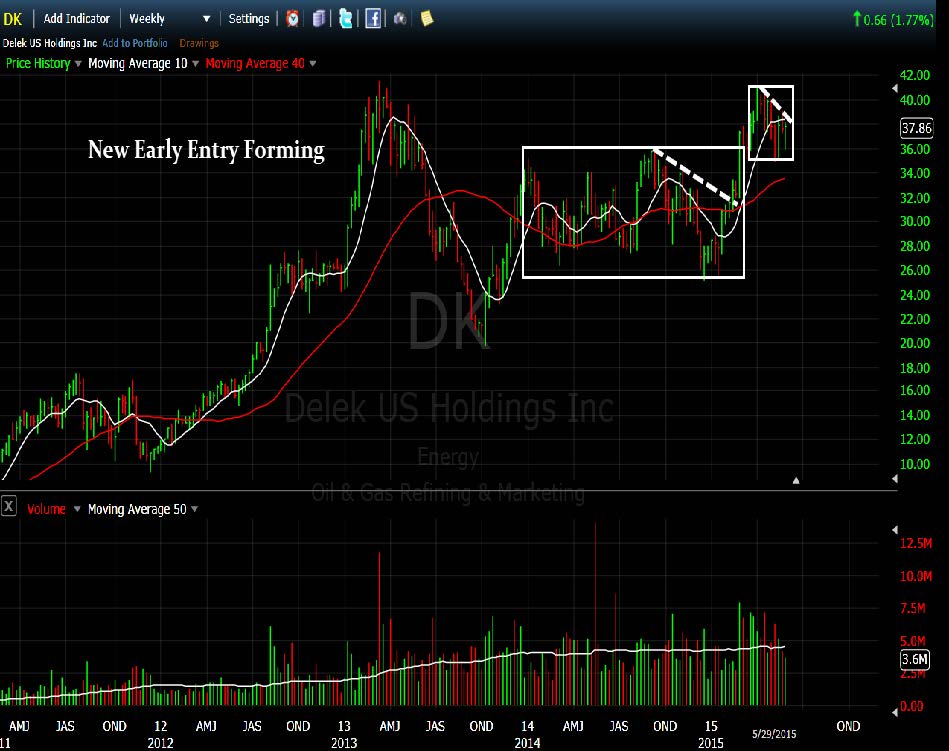
Task: Expand the Moving Average 10 arrow
Action: 195,64
